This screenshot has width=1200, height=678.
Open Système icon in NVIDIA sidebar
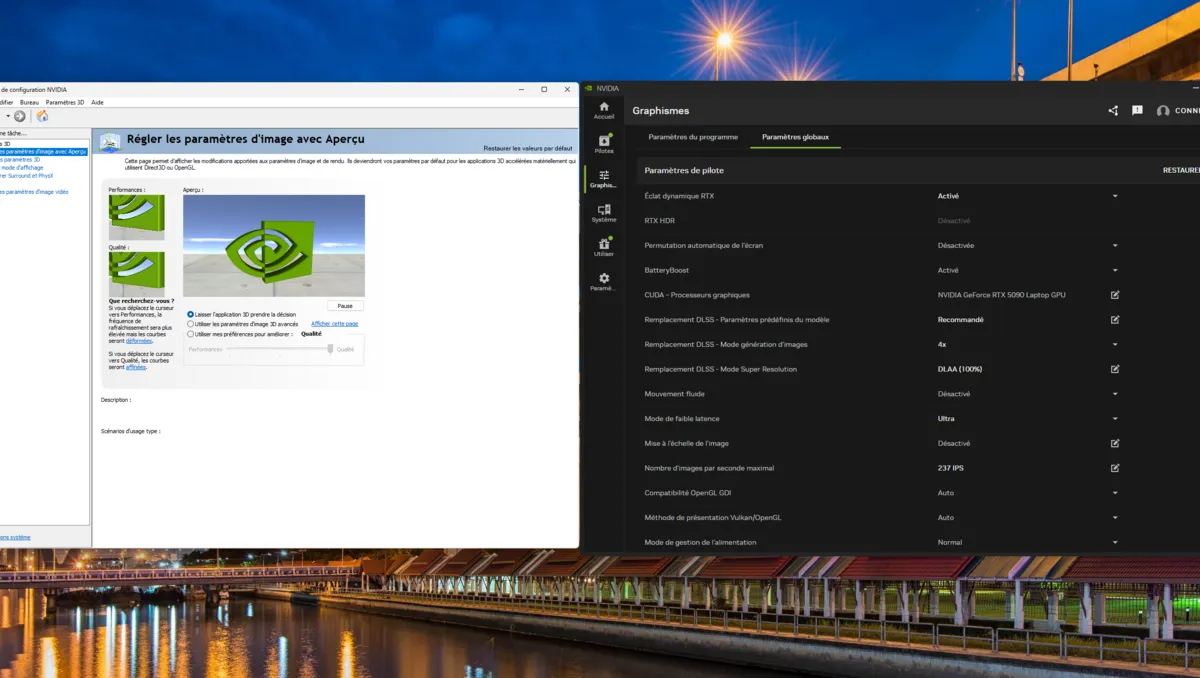click(x=604, y=210)
